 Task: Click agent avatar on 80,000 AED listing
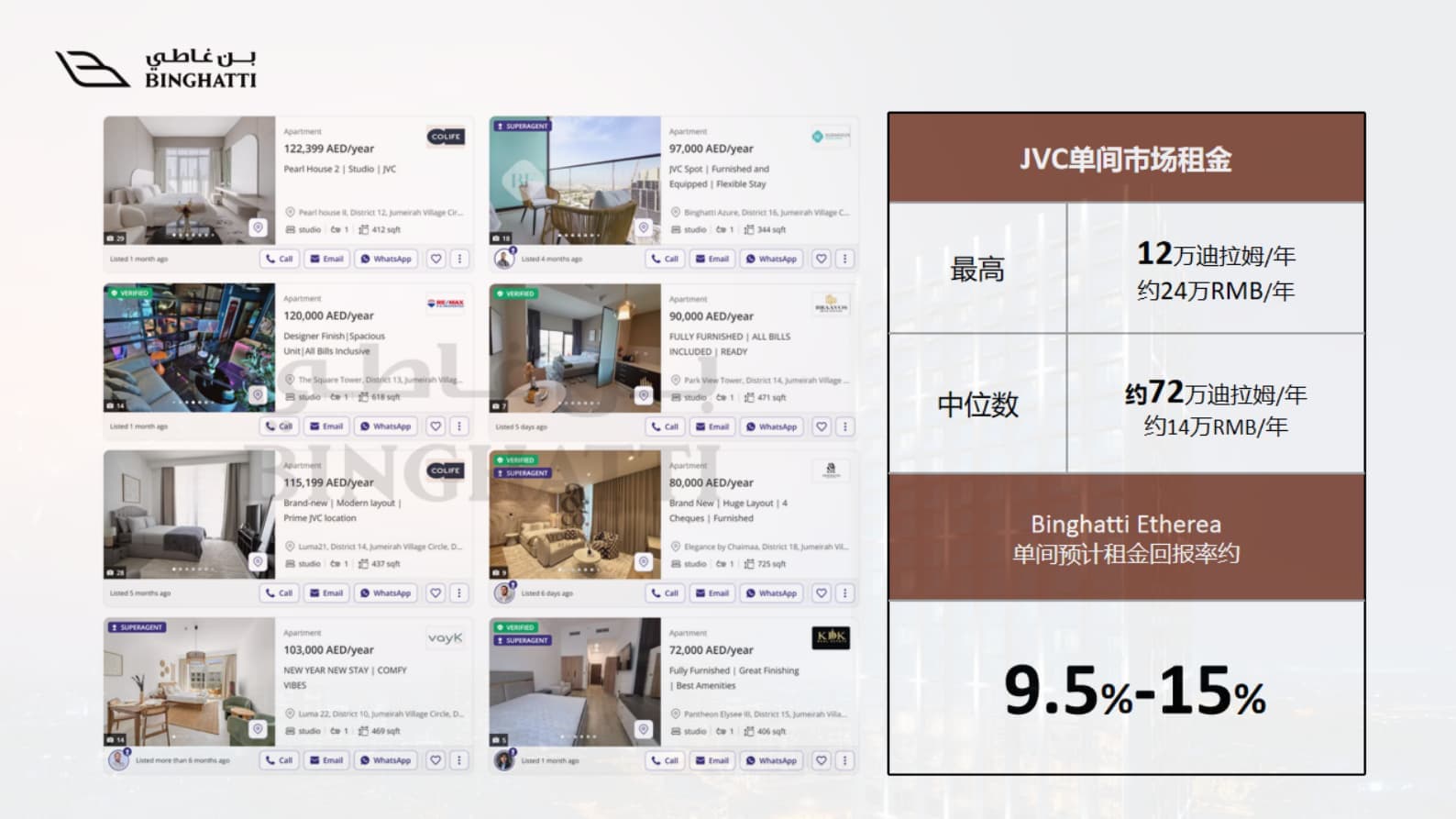[x=504, y=593]
